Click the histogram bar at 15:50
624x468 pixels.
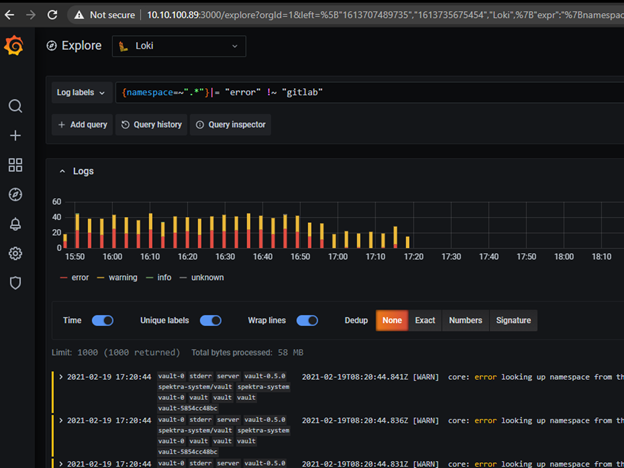coord(77,231)
